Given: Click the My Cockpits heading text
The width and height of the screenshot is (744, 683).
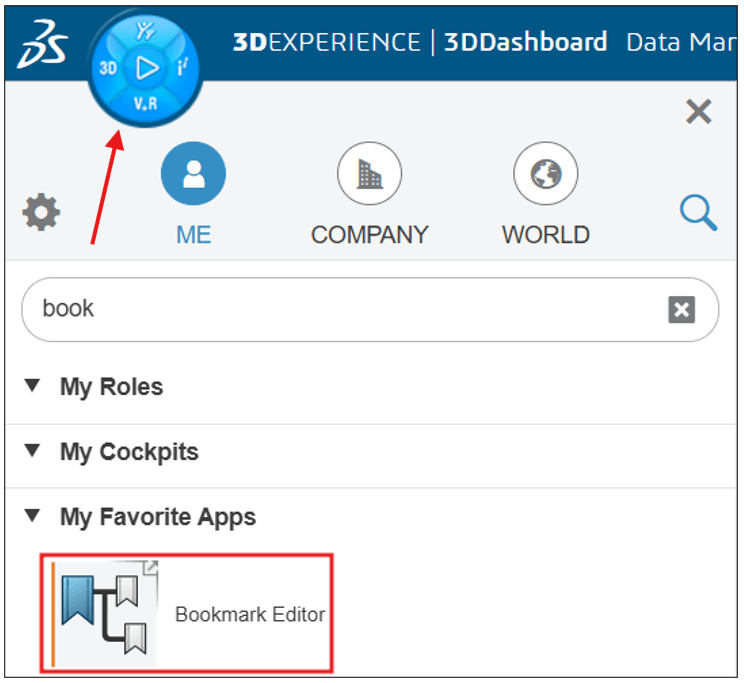Looking at the screenshot, I should 129,452.
